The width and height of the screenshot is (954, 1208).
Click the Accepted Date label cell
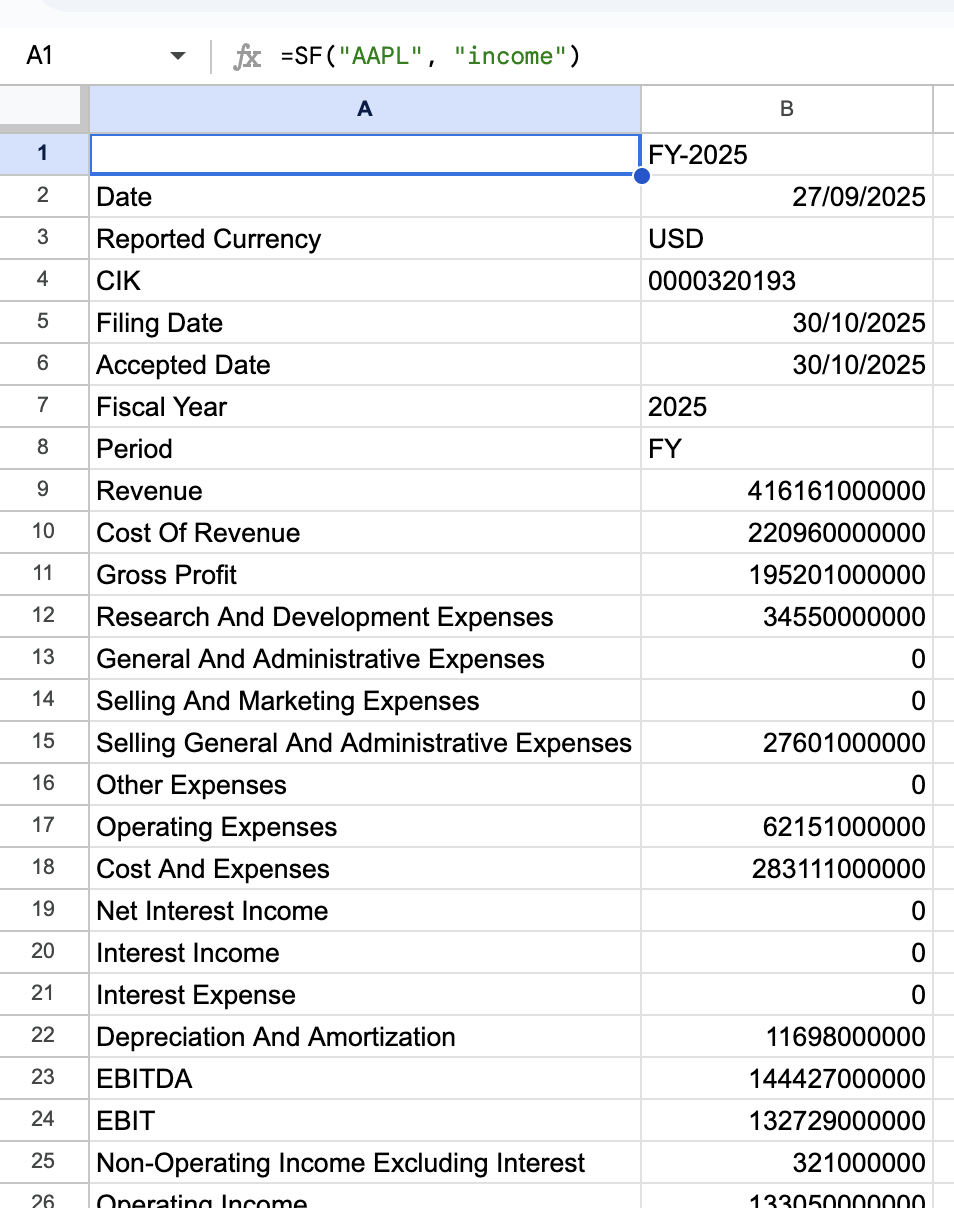pos(365,364)
